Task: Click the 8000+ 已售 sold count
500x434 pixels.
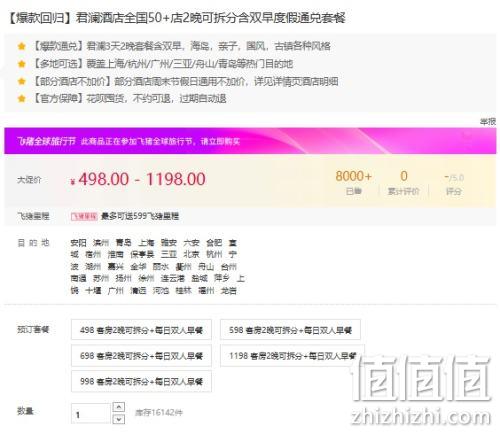Action: [x=354, y=183]
